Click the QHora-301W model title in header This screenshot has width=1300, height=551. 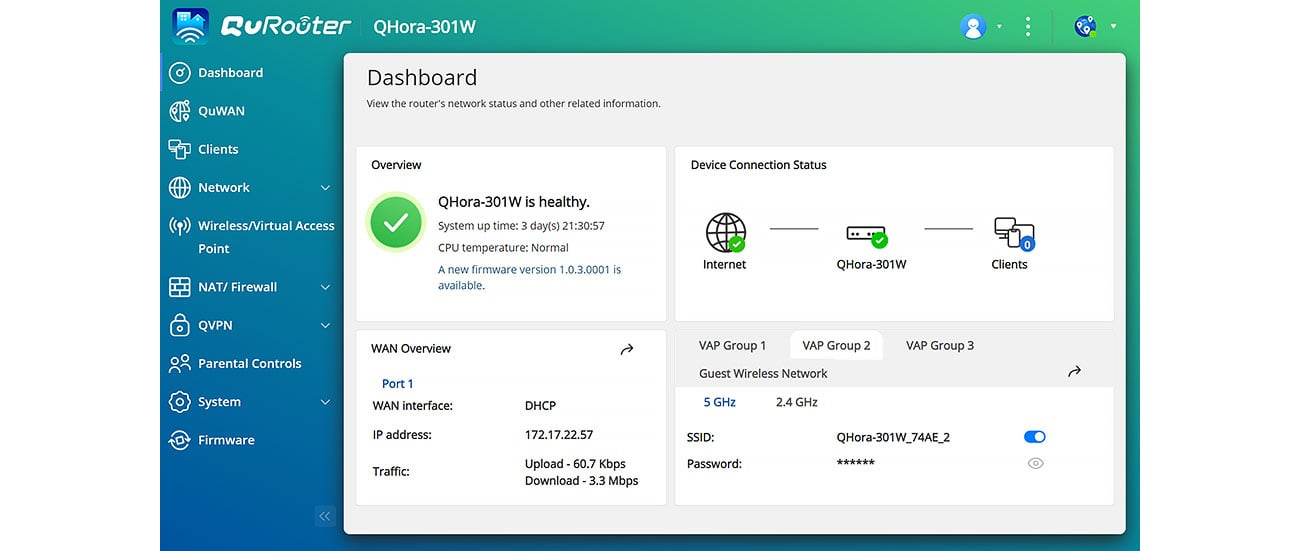pos(424,27)
